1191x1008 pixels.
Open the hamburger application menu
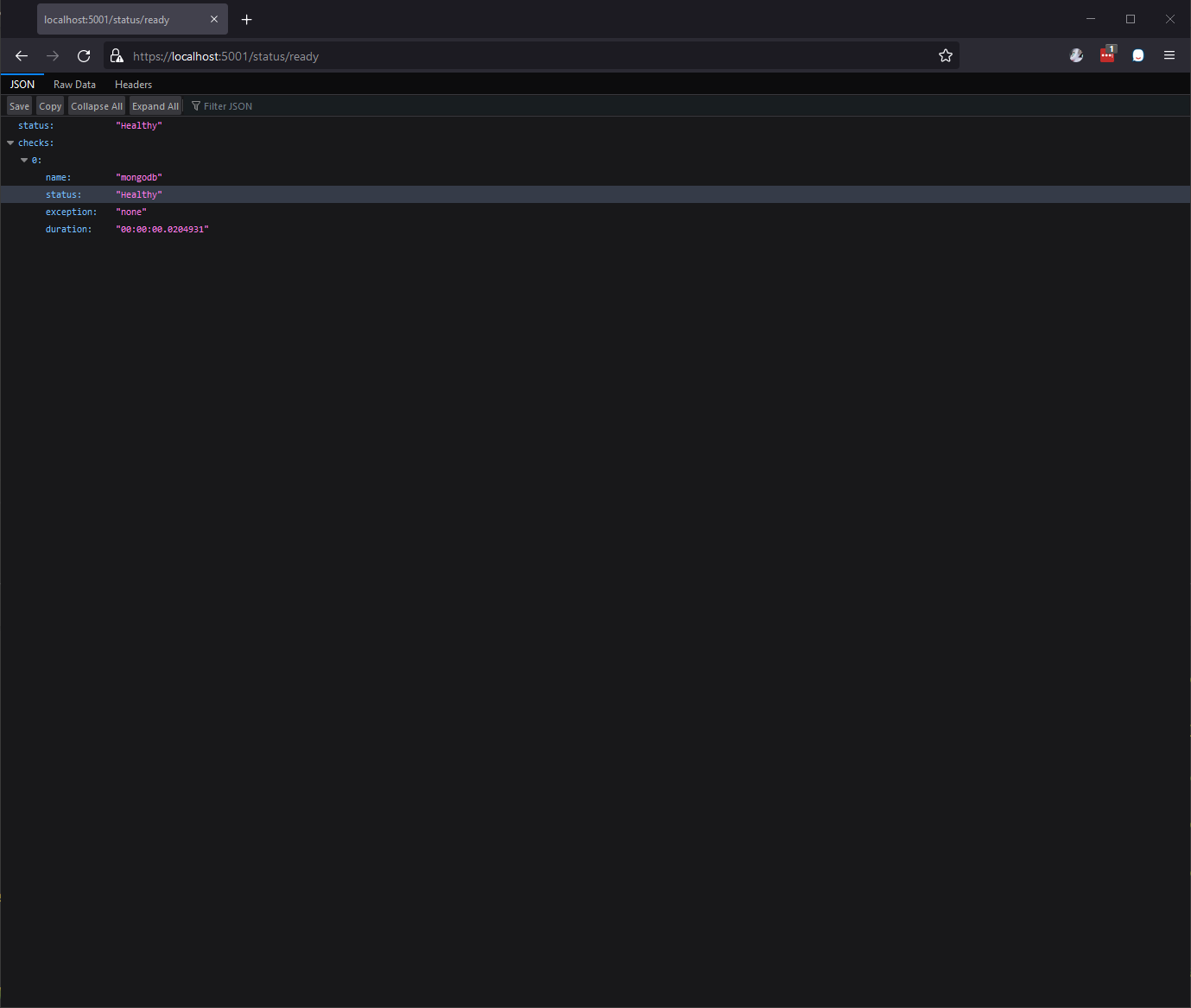1169,55
